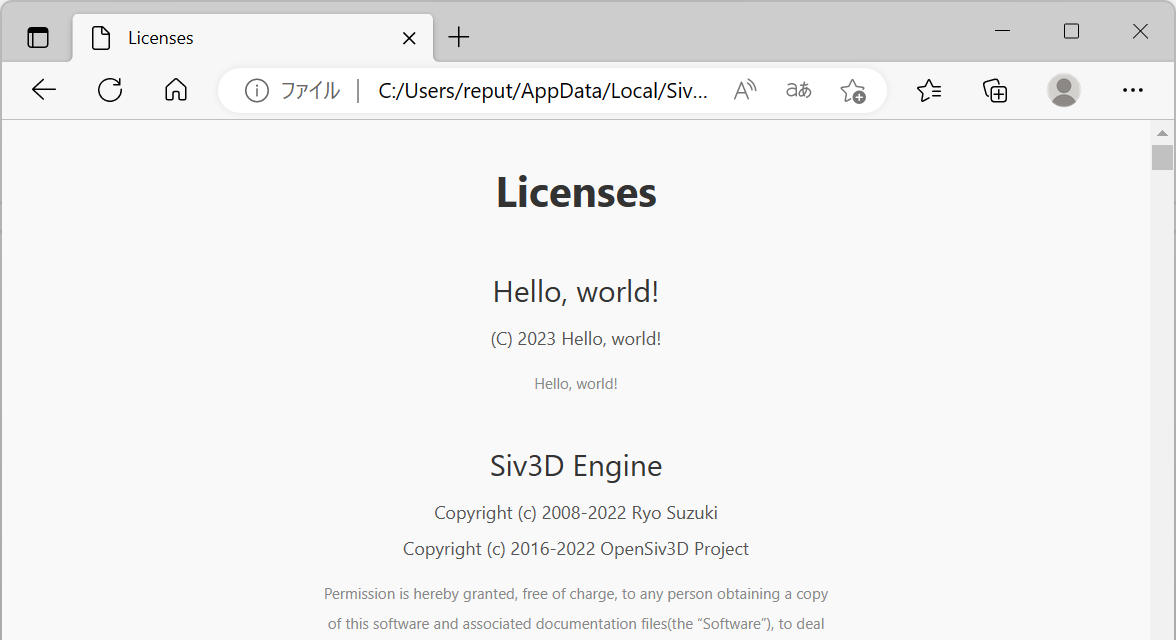Open Settings and more menu
1176x640 pixels.
[x=1132, y=90]
